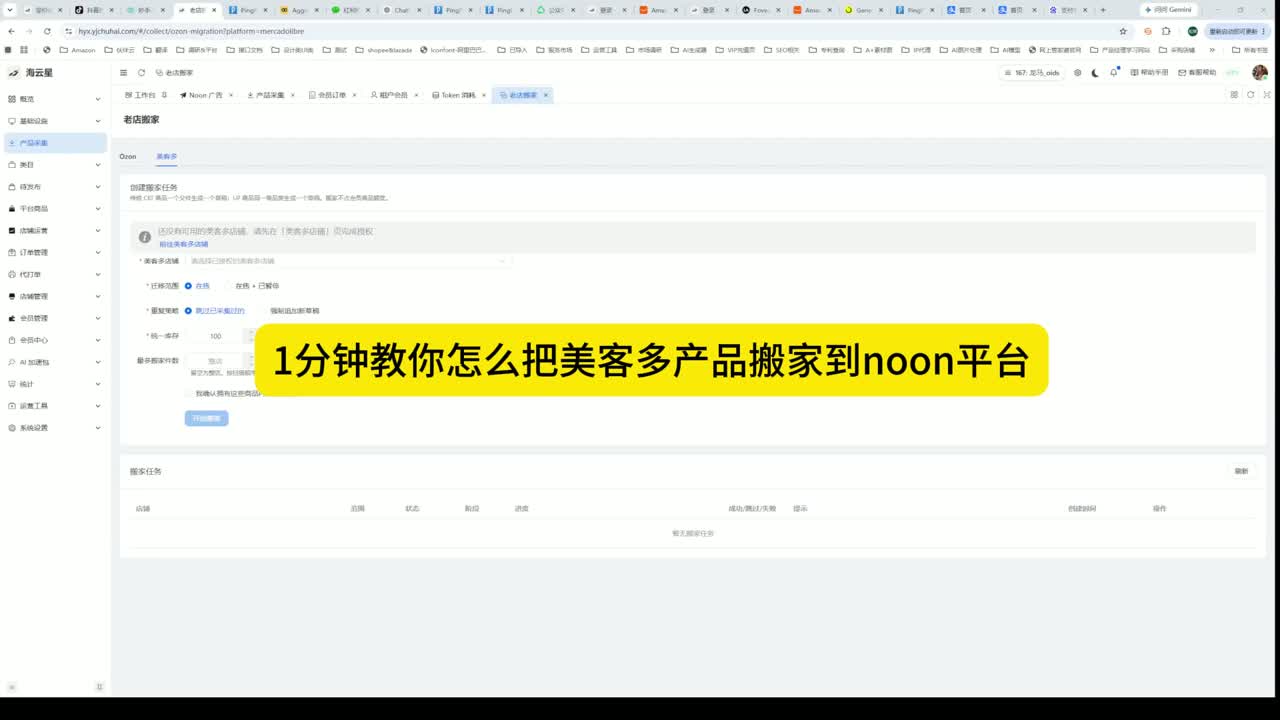
Task: Click the browser back arrow
Action: point(11,31)
